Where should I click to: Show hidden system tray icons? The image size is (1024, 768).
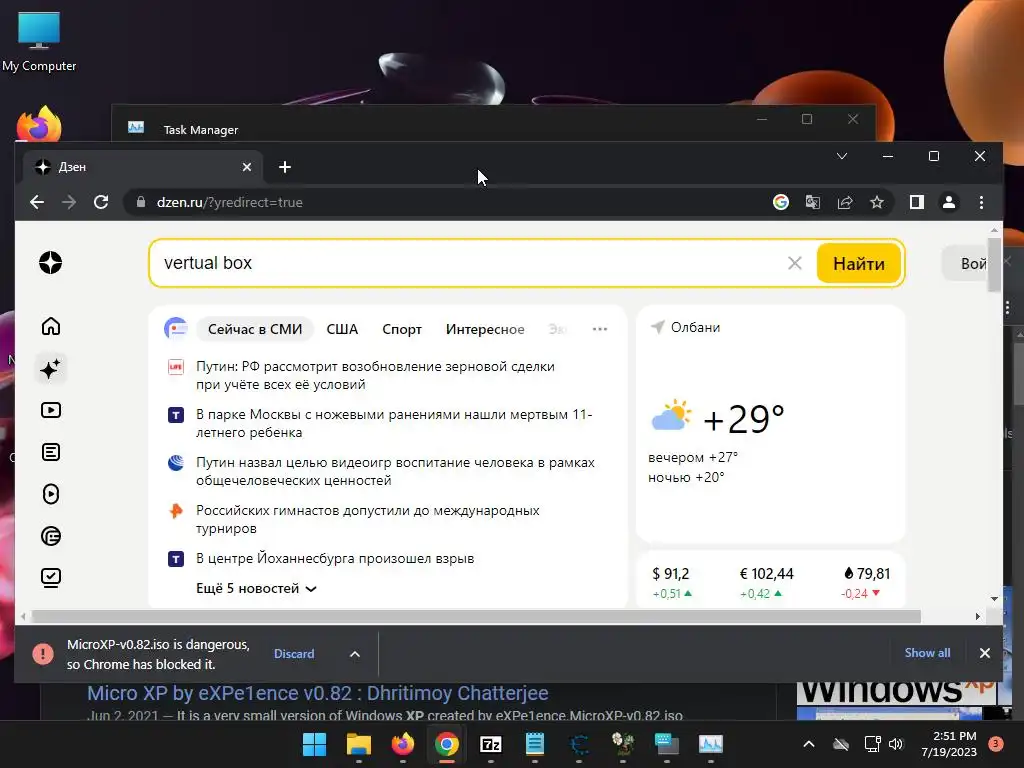point(808,744)
